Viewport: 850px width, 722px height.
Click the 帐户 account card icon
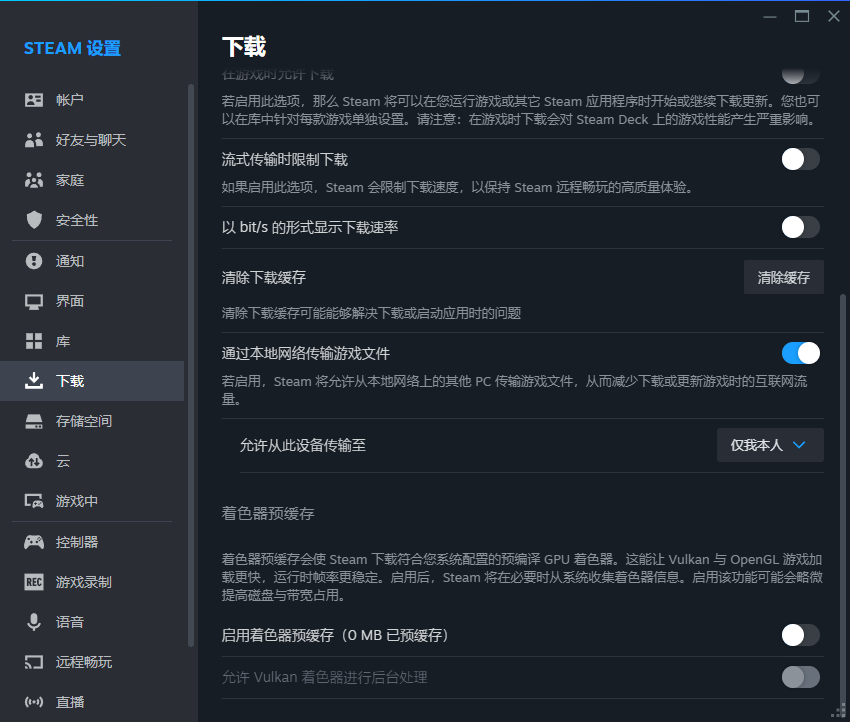point(34,100)
